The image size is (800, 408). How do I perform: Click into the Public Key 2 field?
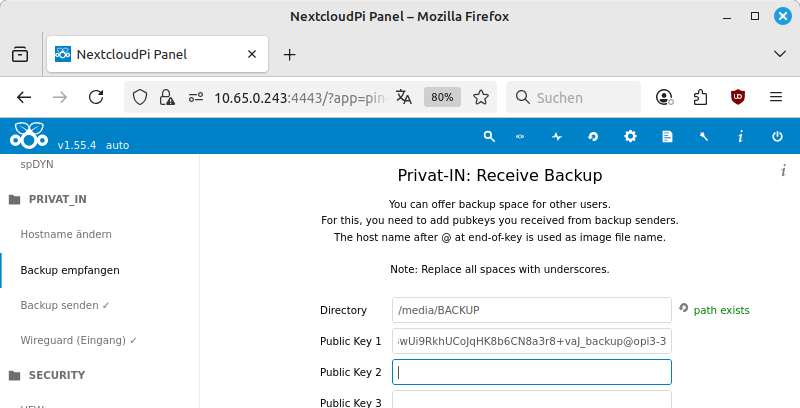(531, 372)
